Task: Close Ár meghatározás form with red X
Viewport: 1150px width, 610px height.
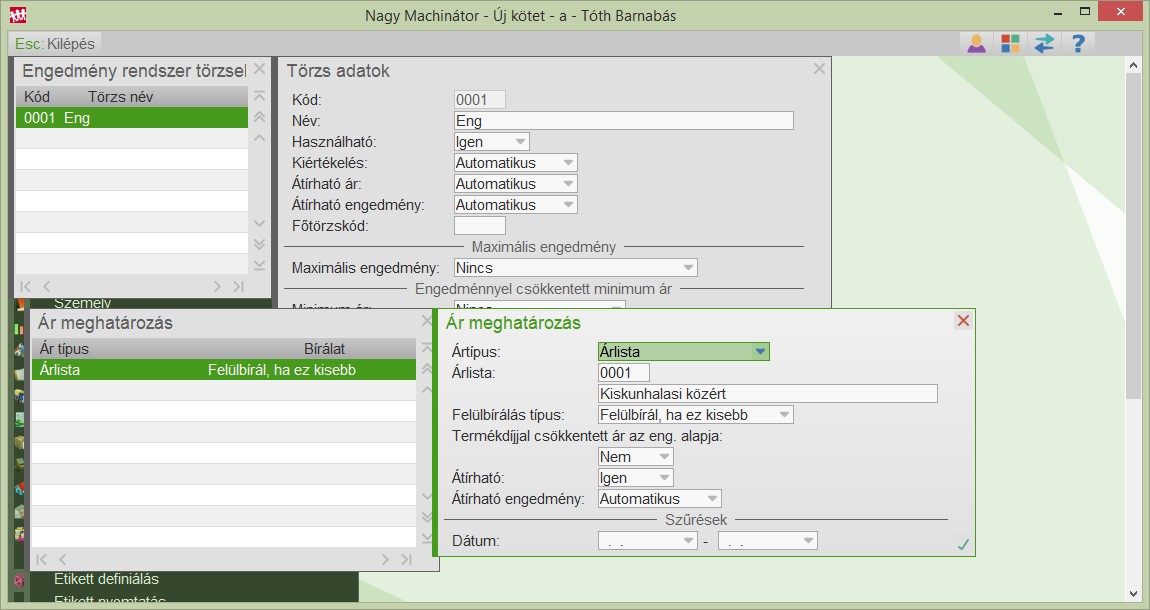Action: (963, 320)
